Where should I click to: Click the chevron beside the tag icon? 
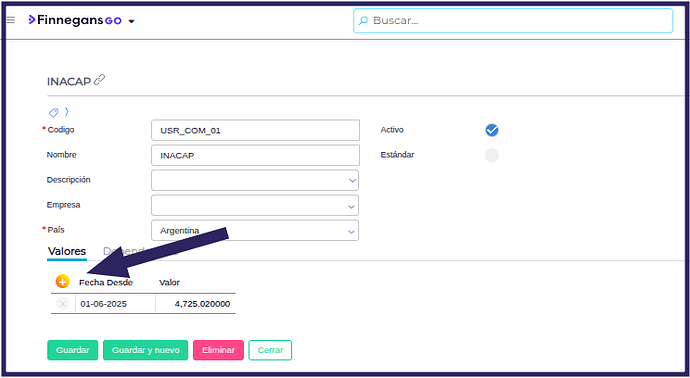click(x=66, y=112)
